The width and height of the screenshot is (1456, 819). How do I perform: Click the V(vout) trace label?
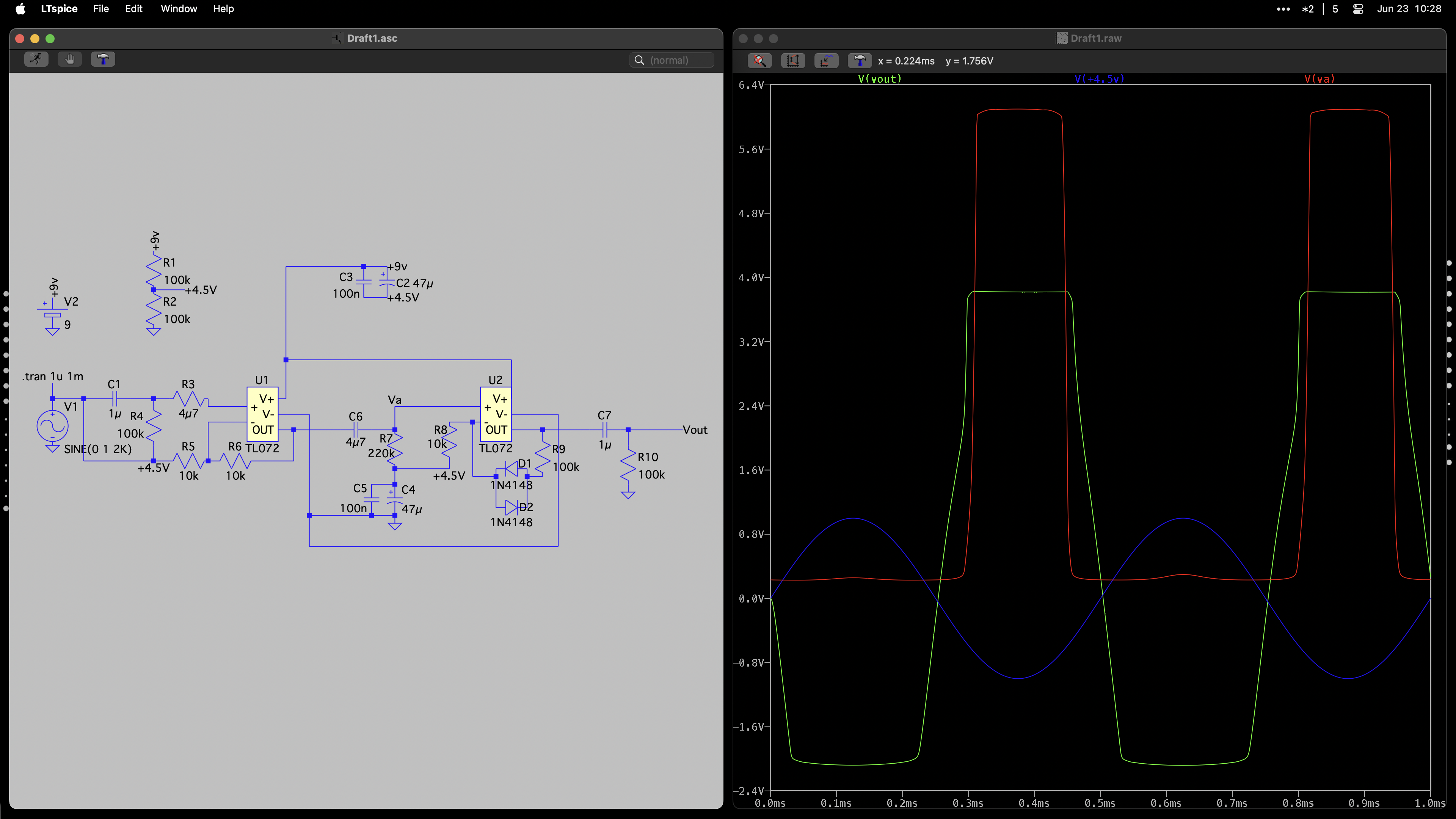880,79
